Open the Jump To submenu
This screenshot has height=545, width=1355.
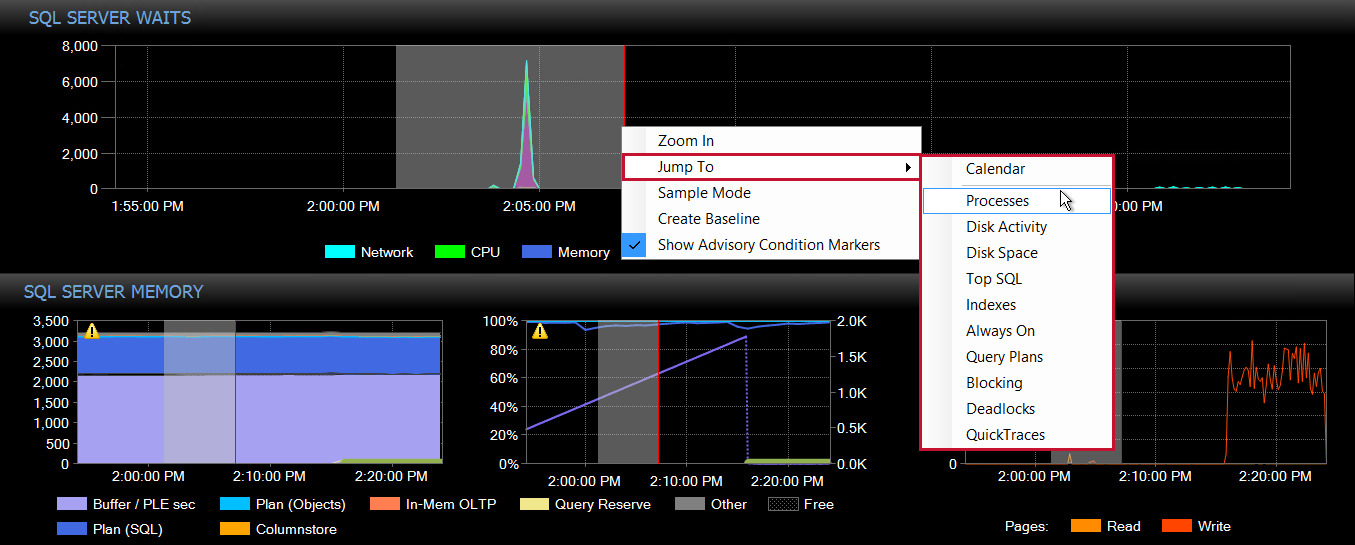pyautogui.click(x=770, y=167)
